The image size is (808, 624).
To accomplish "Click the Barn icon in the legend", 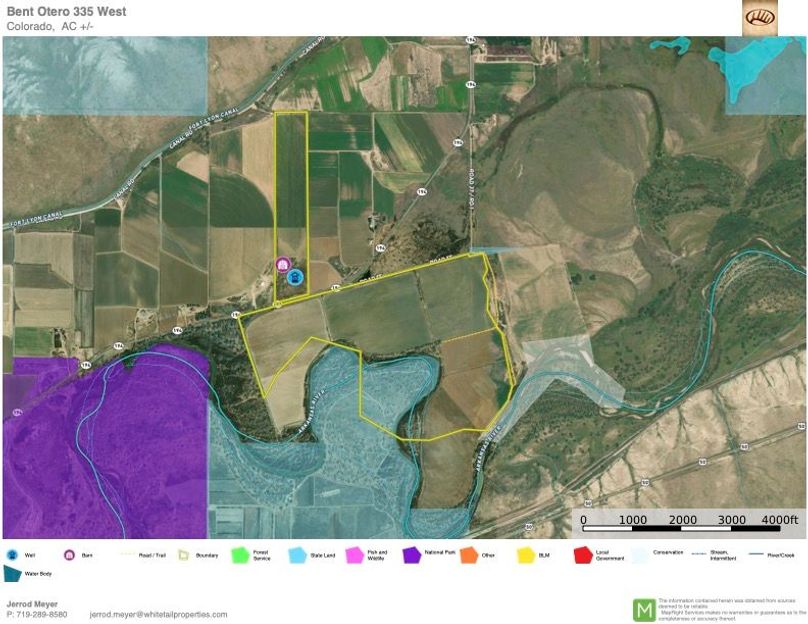I will (x=70, y=554).
